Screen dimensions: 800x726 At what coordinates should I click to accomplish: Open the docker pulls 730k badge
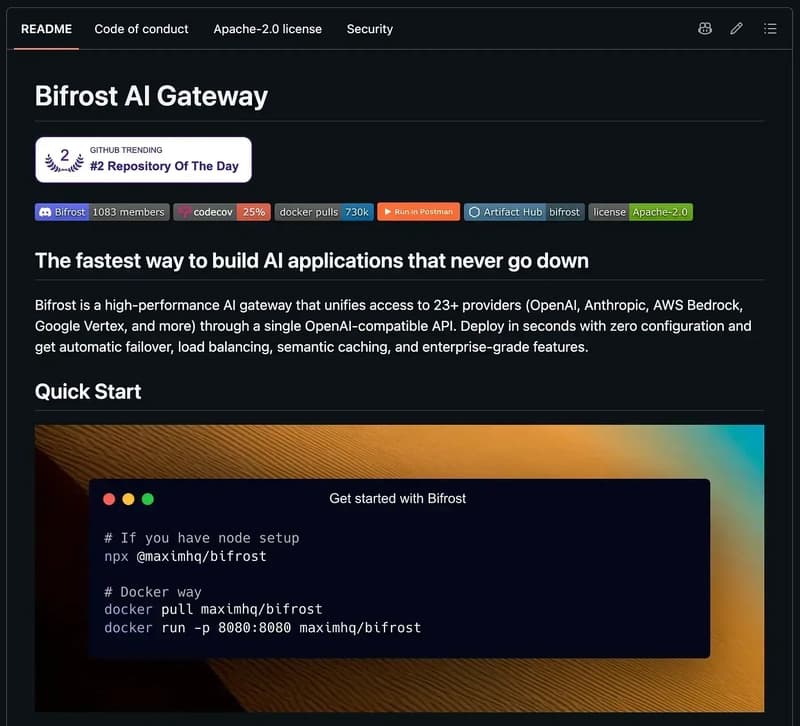click(x=324, y=212)
